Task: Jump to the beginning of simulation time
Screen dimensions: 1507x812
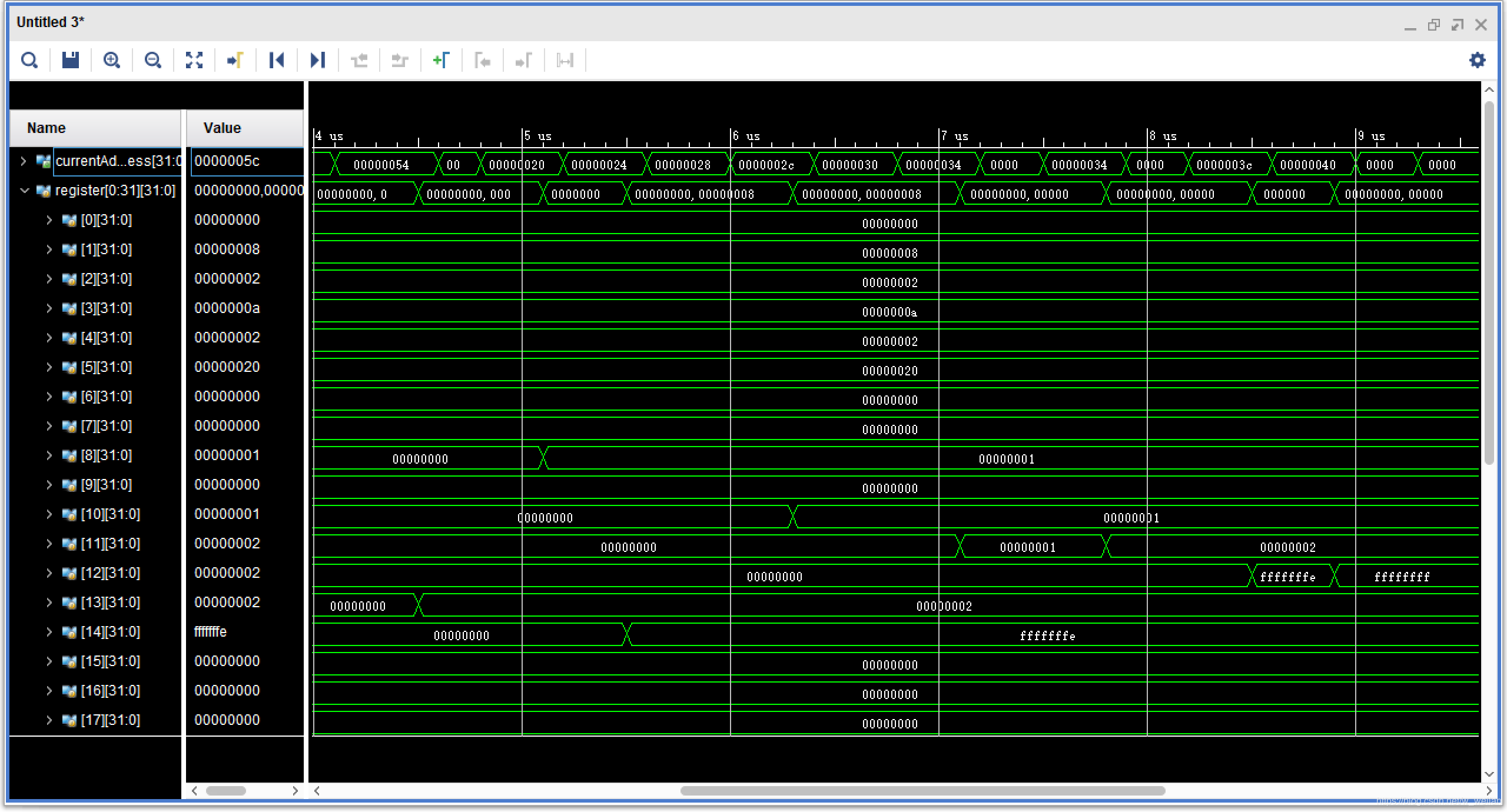Action: pyautogui.click(x=276, y=60)
